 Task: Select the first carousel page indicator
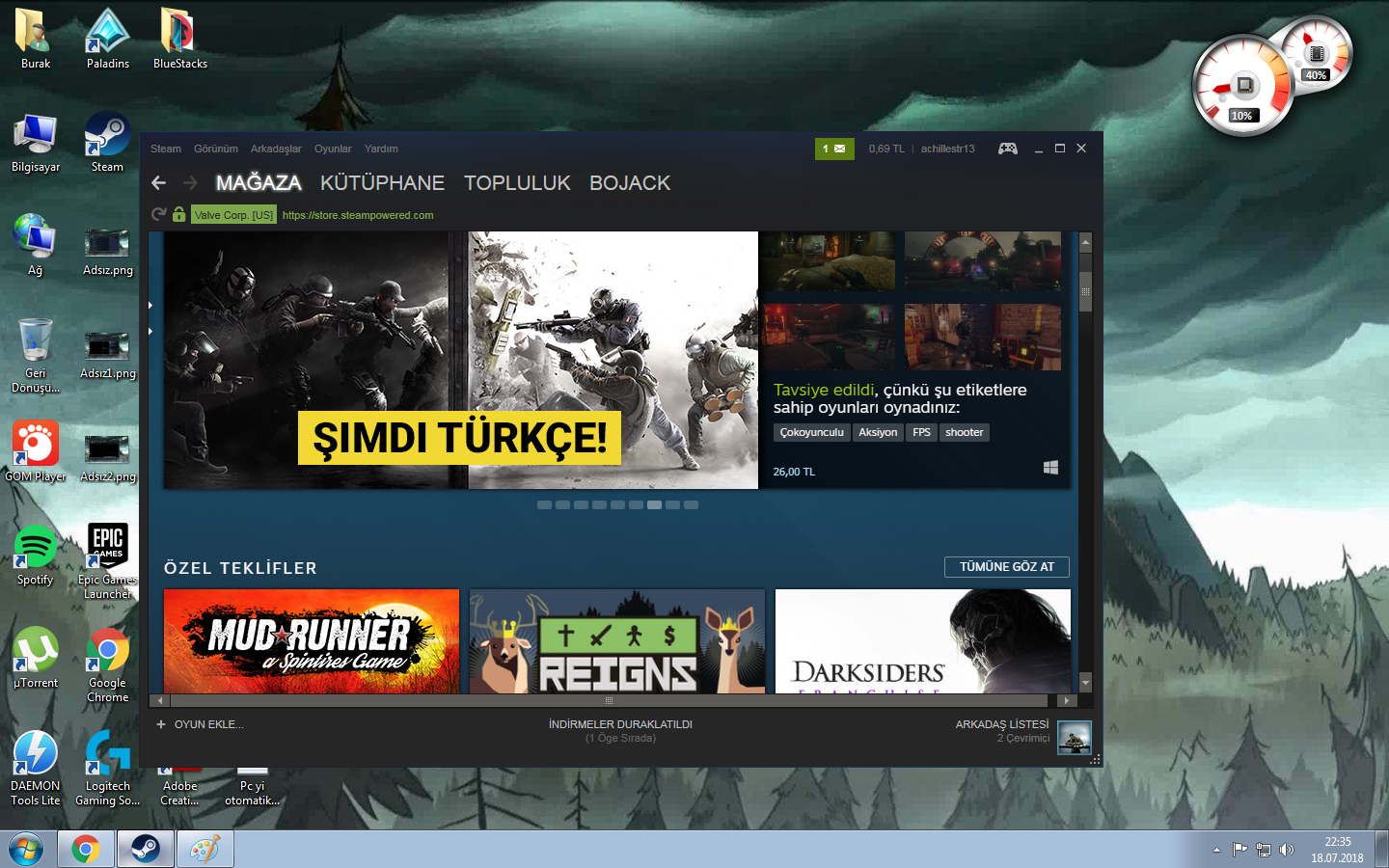(x=544, y=504)
